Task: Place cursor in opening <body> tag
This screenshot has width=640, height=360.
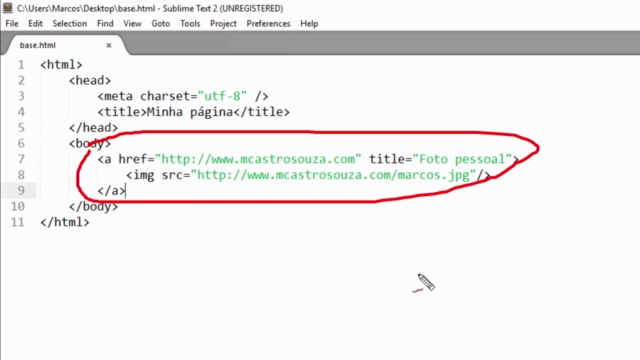Action: [90, 144]
